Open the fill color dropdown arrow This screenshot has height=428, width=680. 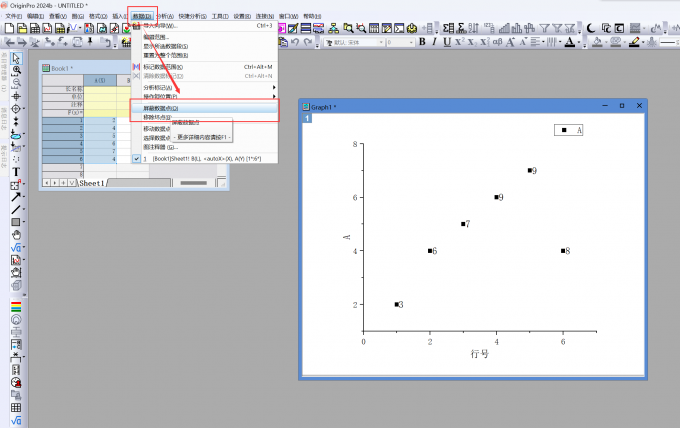pos(605,42)
